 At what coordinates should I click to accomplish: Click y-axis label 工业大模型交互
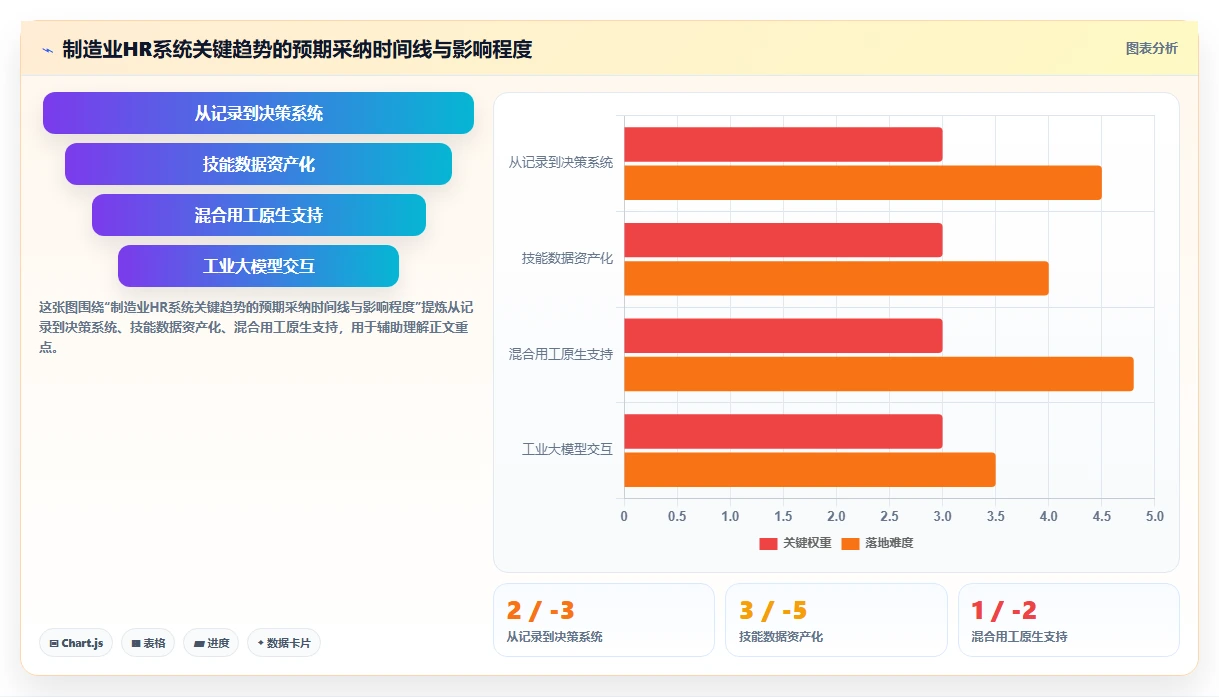click(x=567, y=450)
